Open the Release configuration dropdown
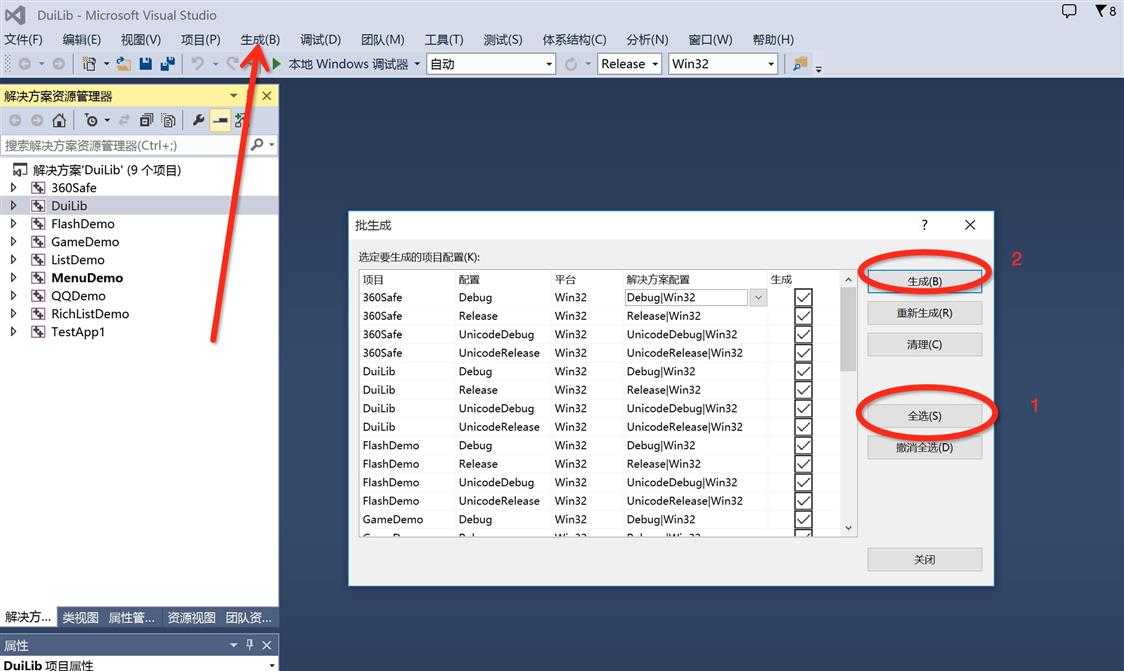Viewport: 1124px width, 671px height. [654, 64]
